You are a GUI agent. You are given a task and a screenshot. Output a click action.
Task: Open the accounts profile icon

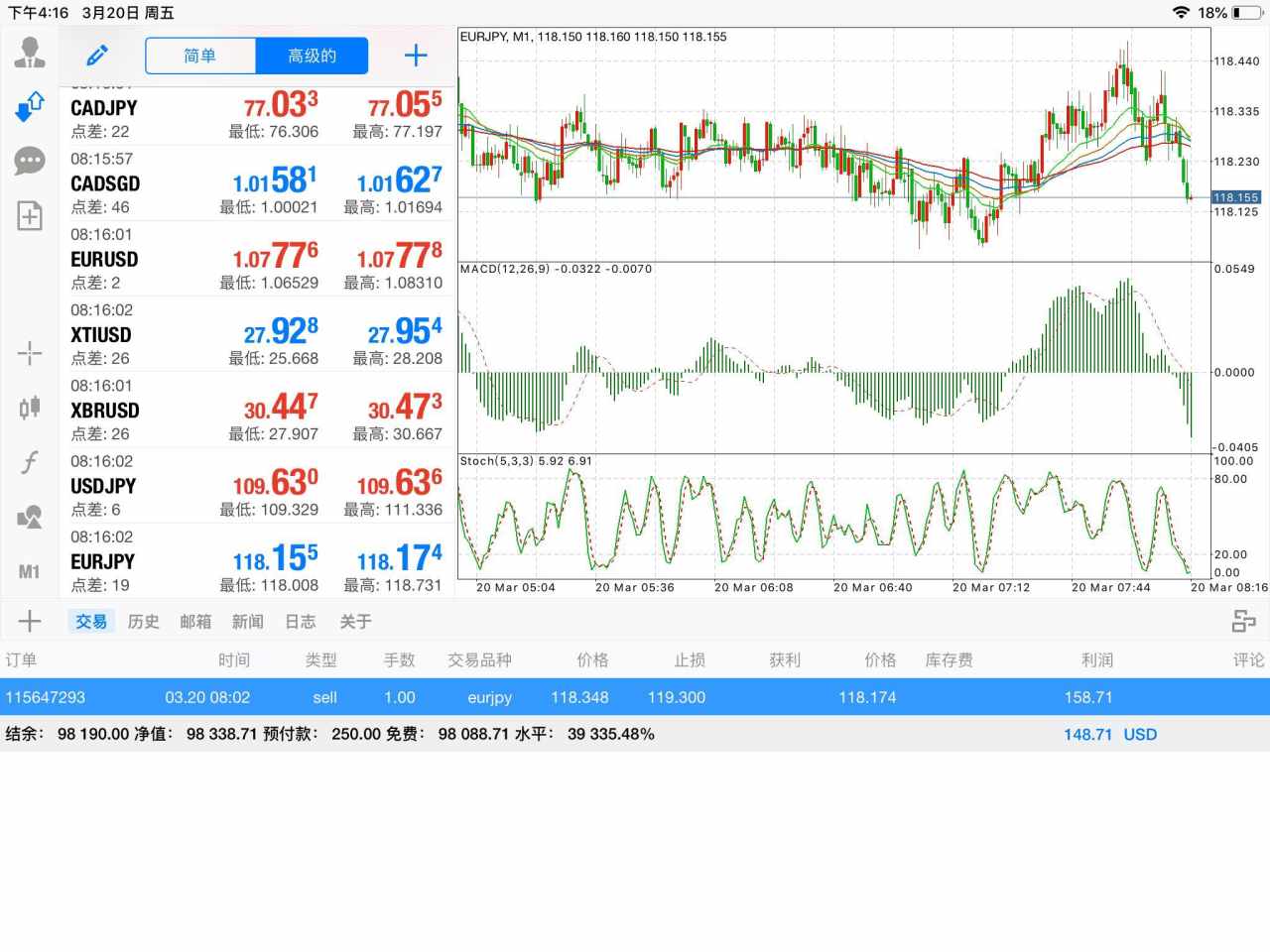[30, 52]
